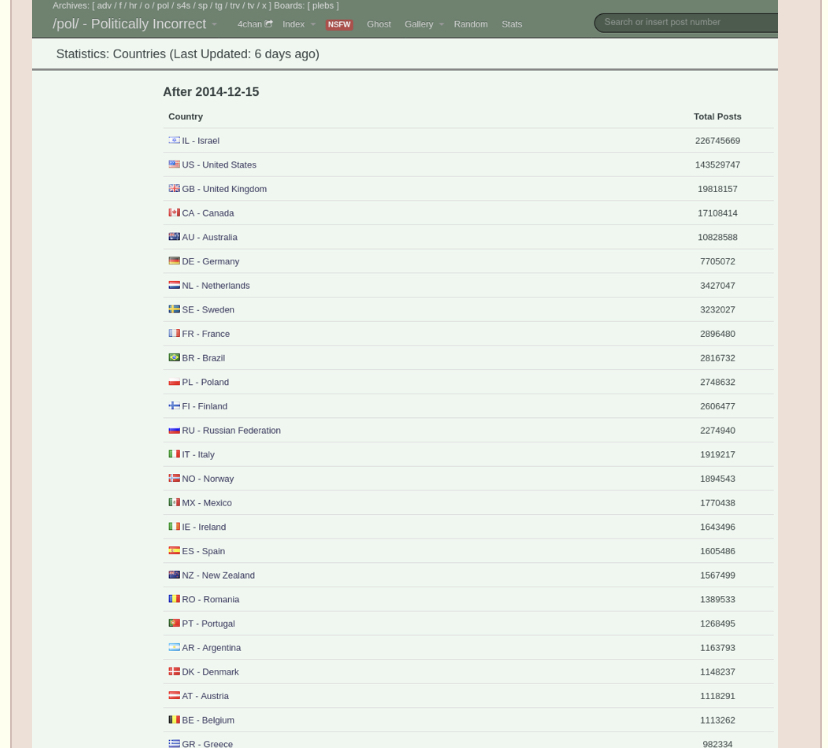Viewport: 828px width, 748px height.
Task: Click the Israel flag icon
Action: (174, 140)
